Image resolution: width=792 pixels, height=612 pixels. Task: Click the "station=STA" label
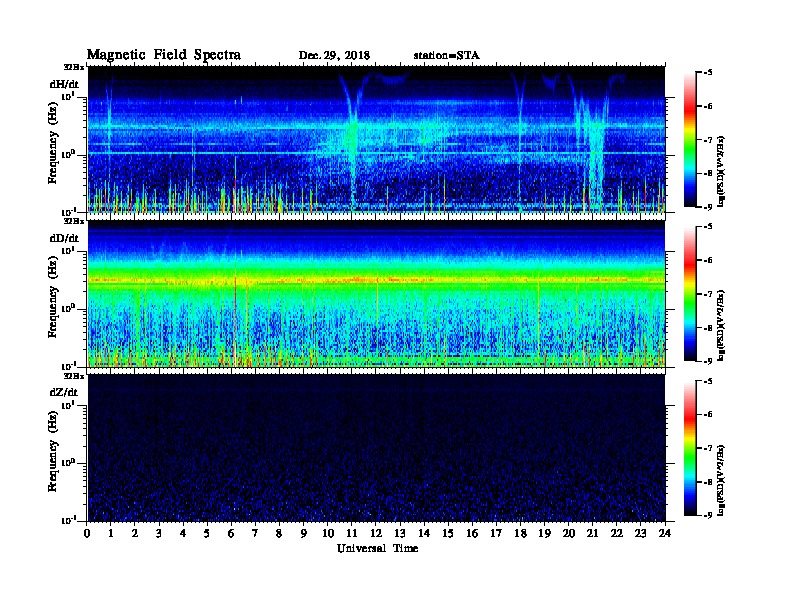coord(446,55)
